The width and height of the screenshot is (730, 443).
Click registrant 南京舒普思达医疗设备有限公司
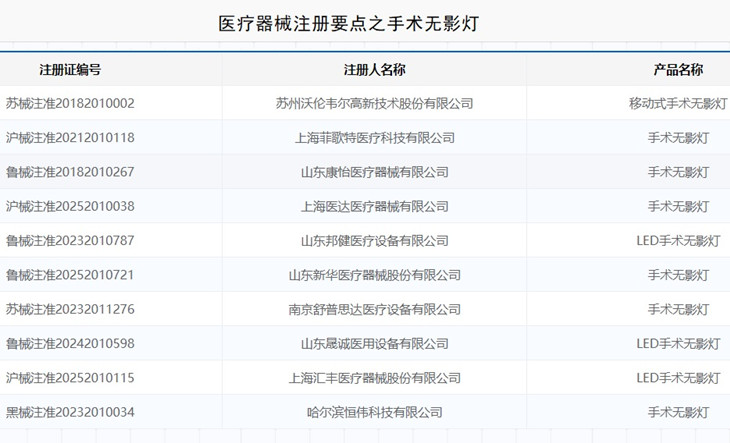tap(374, 309)
